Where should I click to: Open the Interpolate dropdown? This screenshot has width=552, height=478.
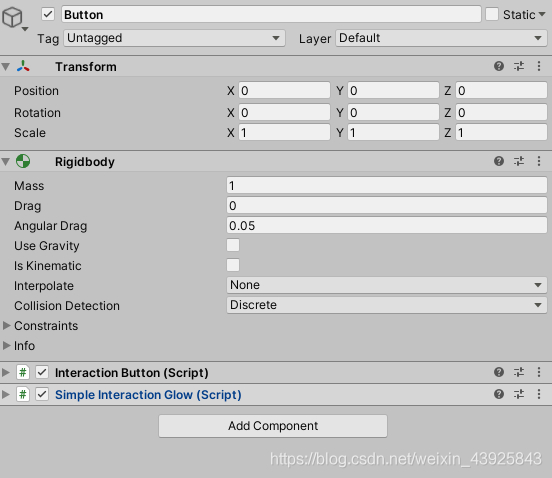(387, 285)
